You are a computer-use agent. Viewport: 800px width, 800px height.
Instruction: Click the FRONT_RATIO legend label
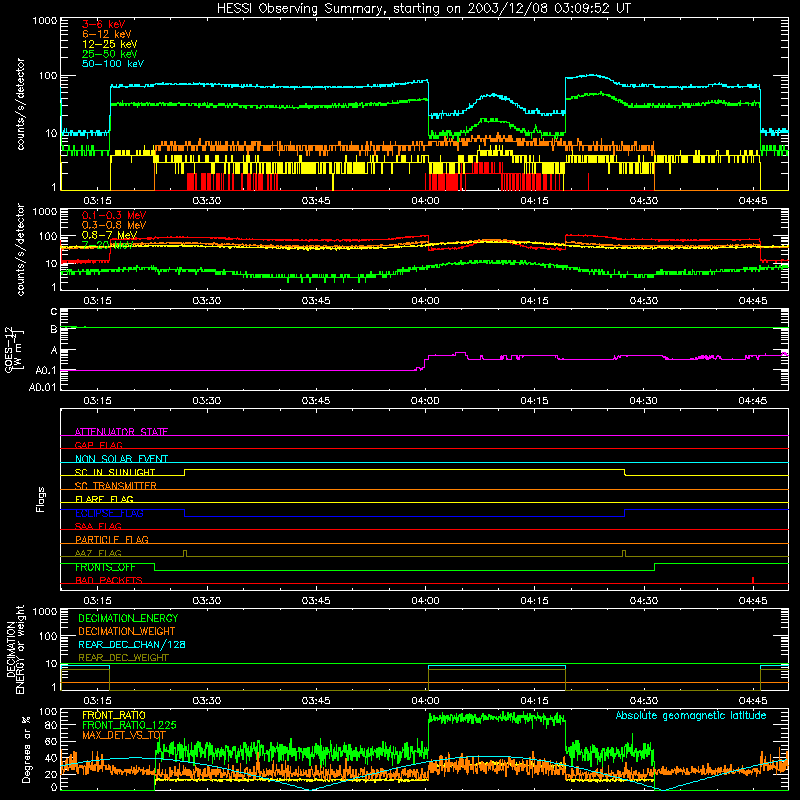tap(114, 715)
